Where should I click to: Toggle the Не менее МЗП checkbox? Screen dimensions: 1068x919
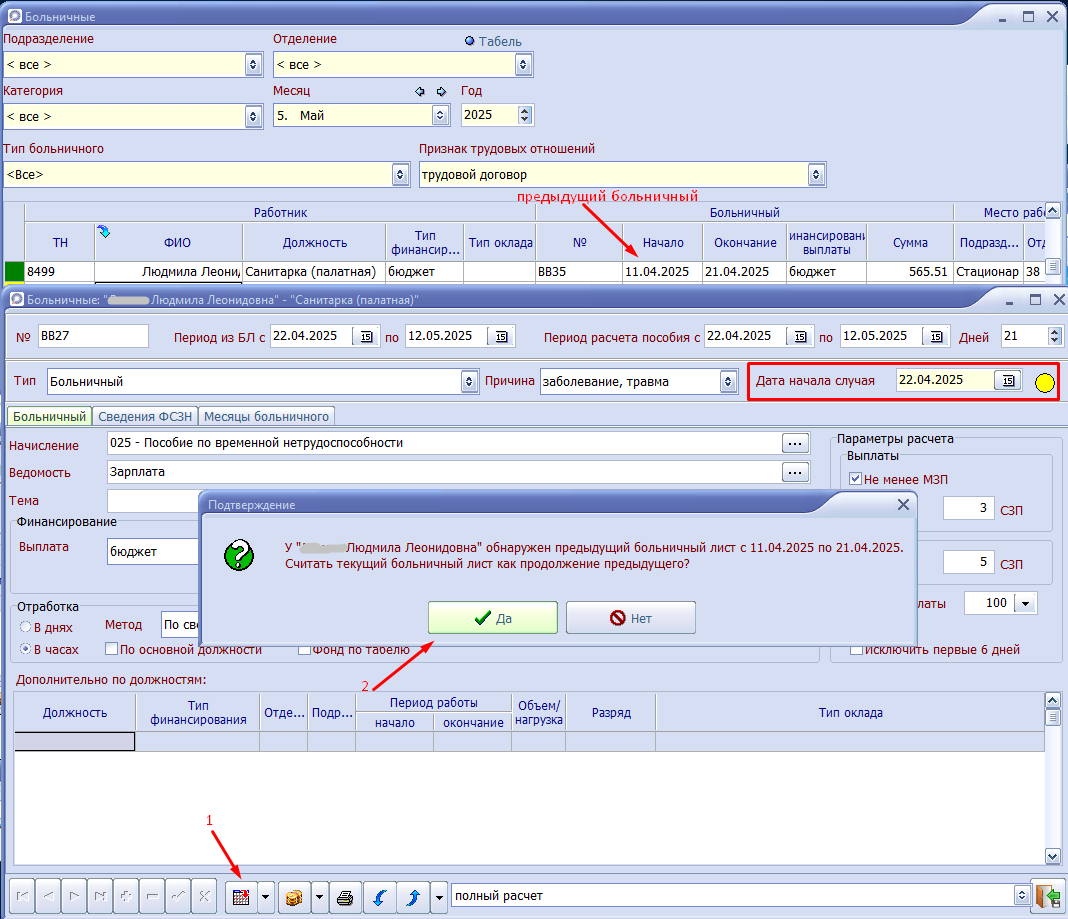click(x=855, y=479)
